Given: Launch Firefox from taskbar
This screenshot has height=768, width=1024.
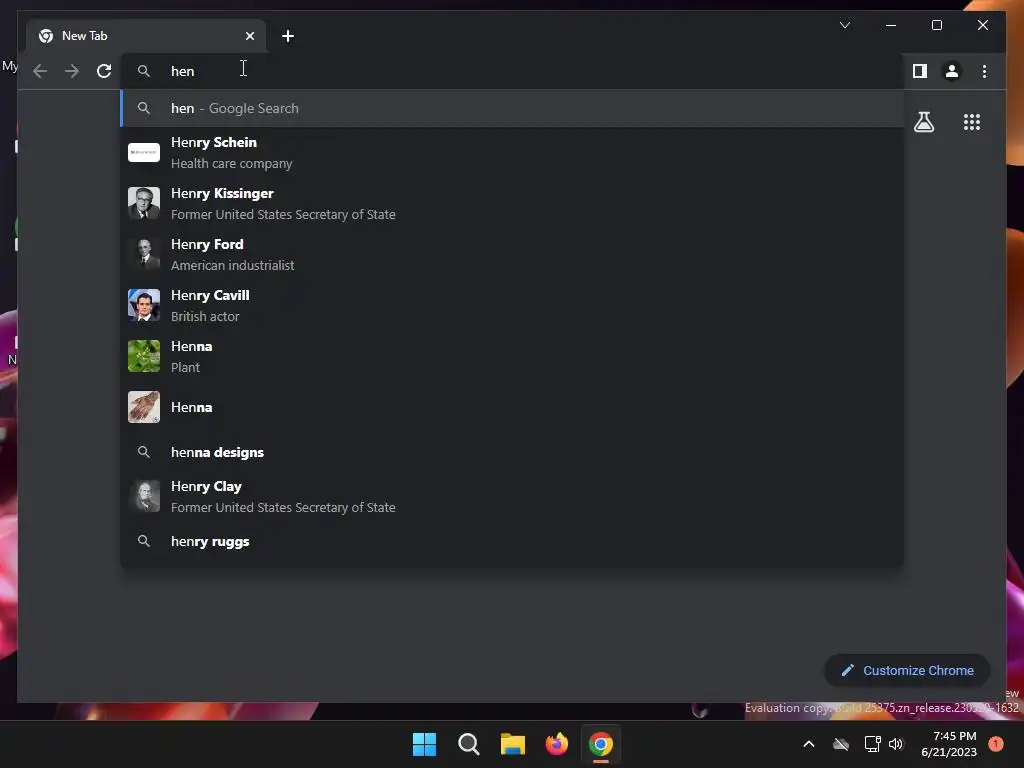Looking at the screenshot, I should tap(556, 744).
